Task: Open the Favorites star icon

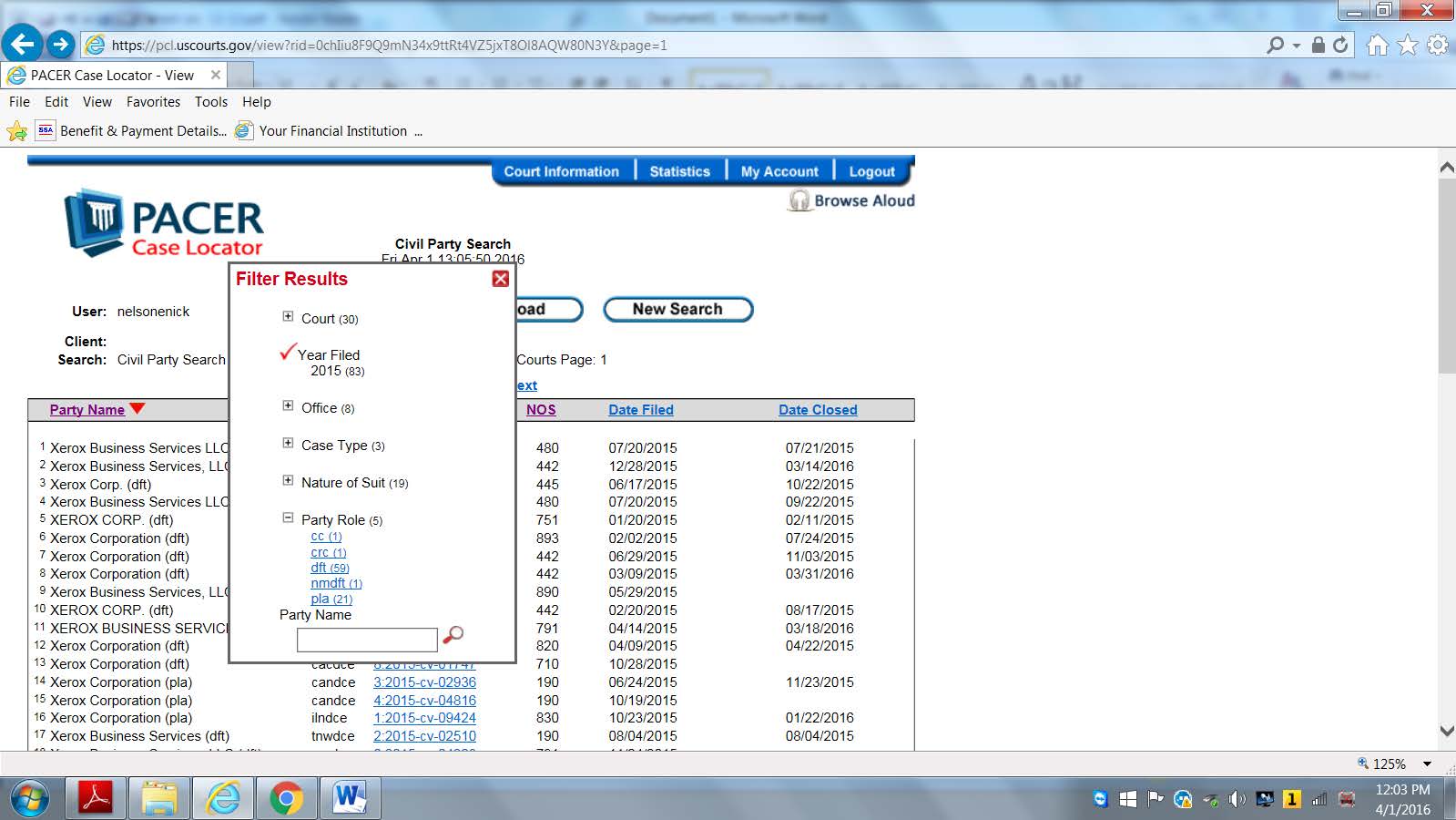Action: [1408, 45]
